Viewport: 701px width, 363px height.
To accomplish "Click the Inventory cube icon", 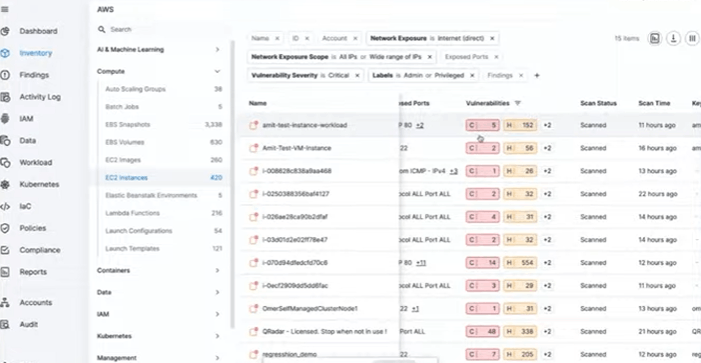I will 5,53.
